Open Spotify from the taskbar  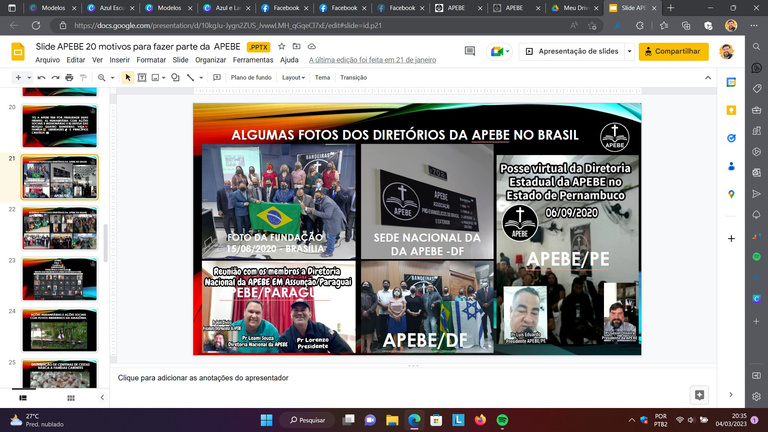point(502,420)
